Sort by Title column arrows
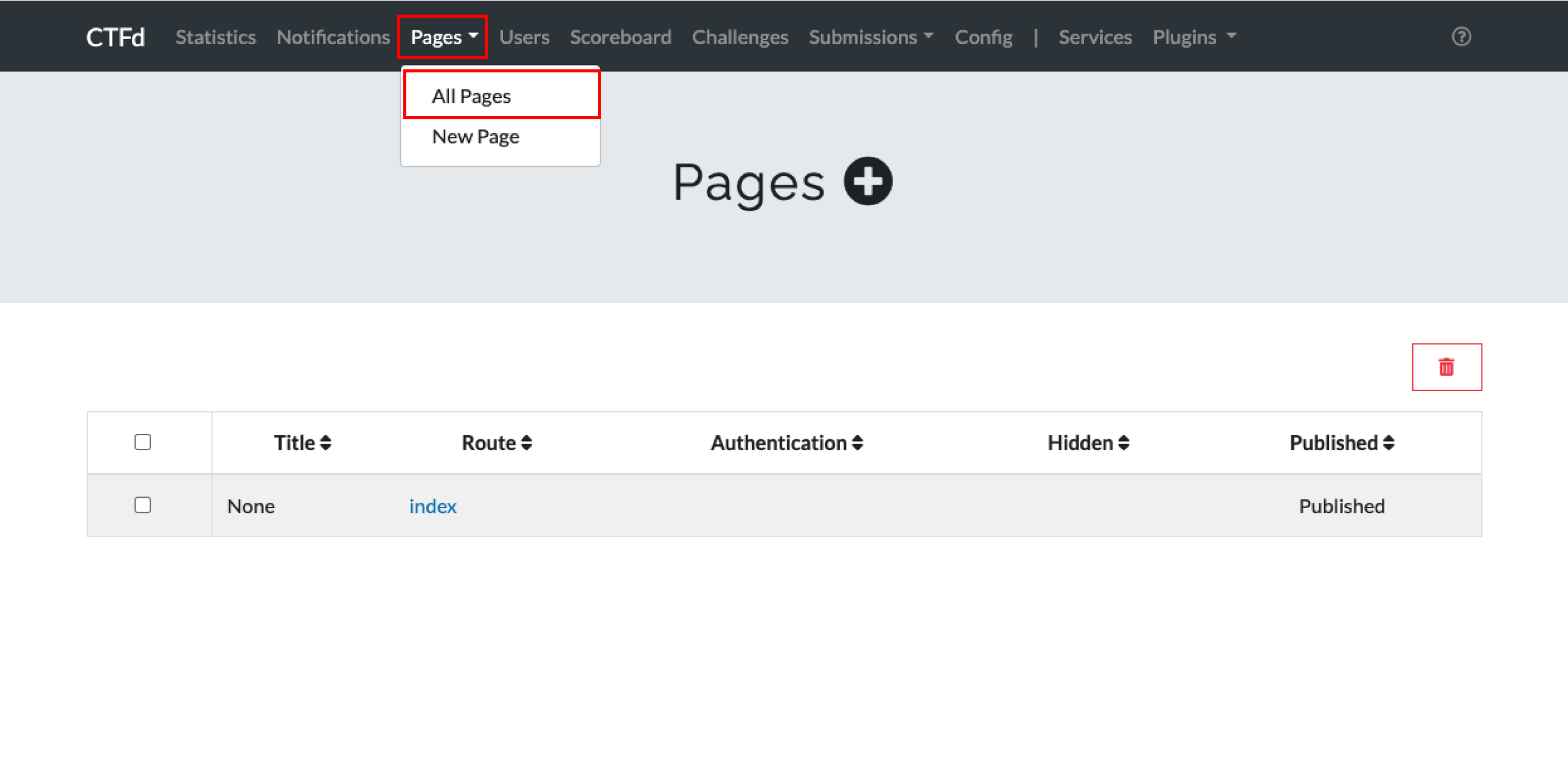The width and height of the screenshot is (1568, 763). (325, 443)
